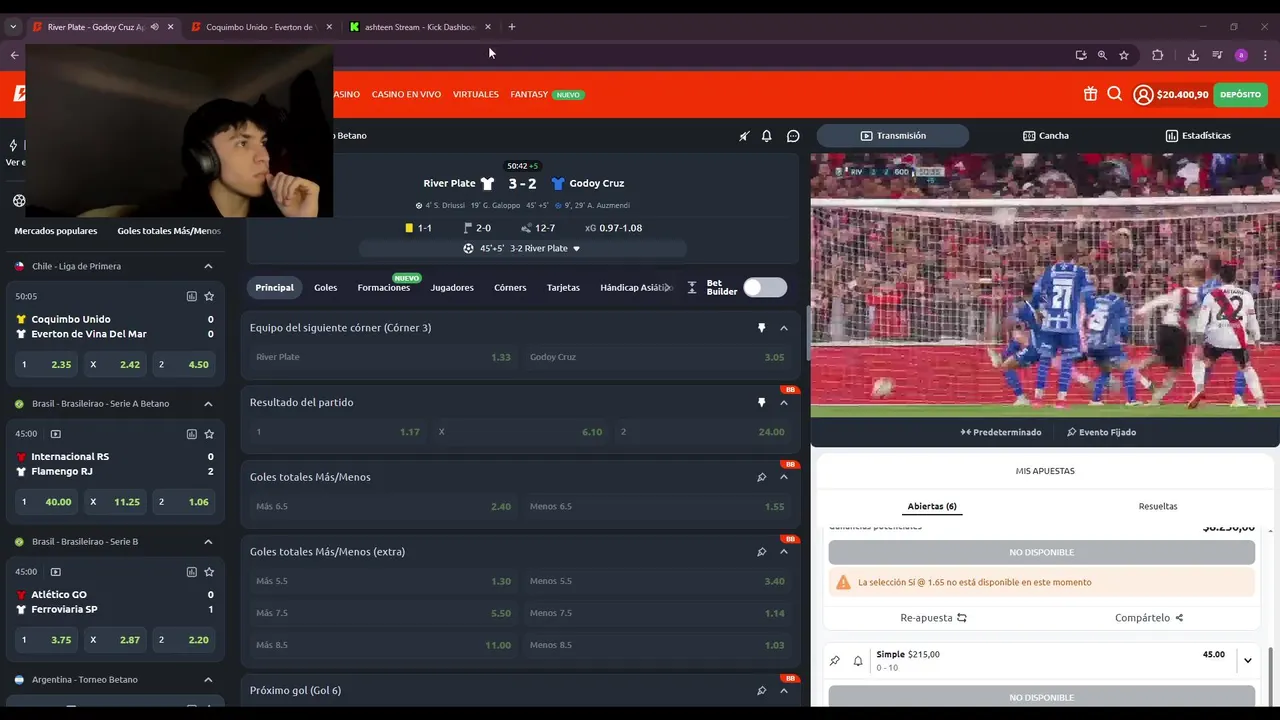The height and width of the screenshot is (720, 1280).
Task: Open Chrome extensions puzzle icon
Action: pos(1158,55)
